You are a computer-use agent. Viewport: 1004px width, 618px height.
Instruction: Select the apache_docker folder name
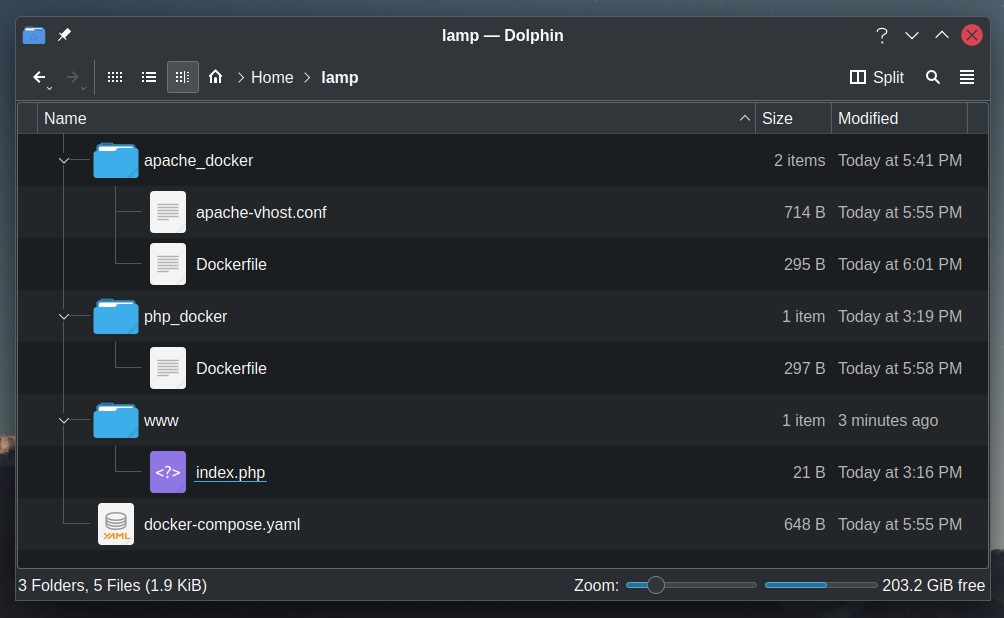coord(198,161)
